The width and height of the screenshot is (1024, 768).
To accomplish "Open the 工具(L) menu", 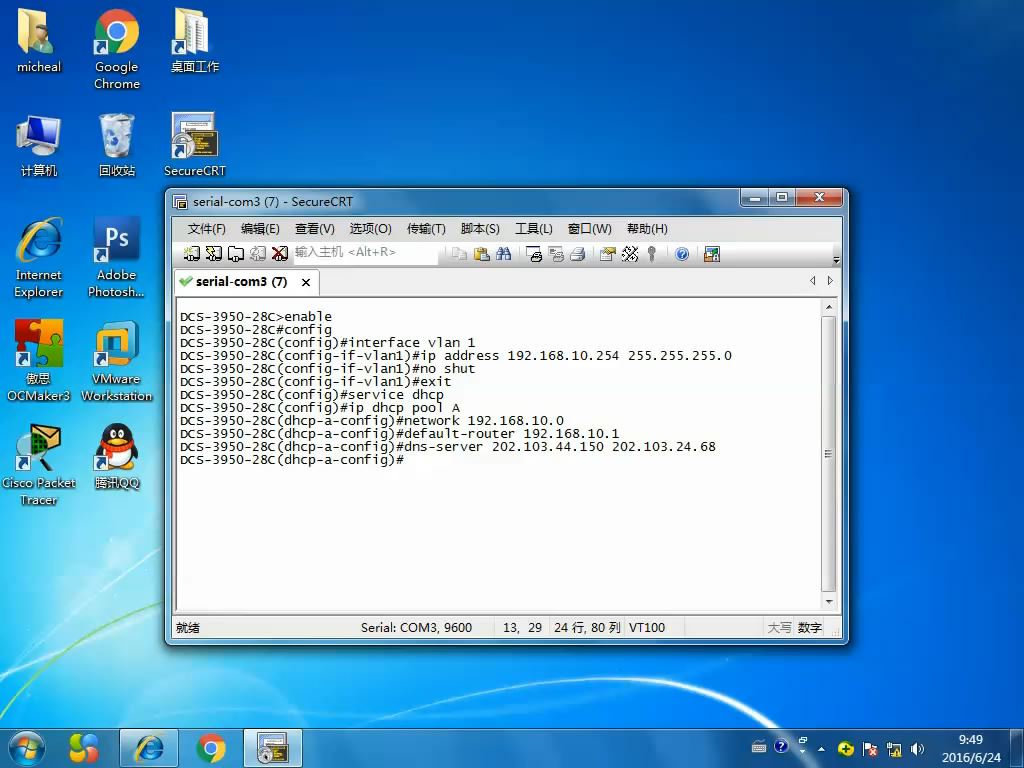I will tap(534, 229).
